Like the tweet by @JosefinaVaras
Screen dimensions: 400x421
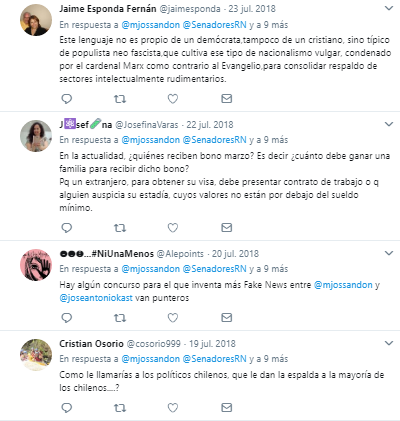173,228
